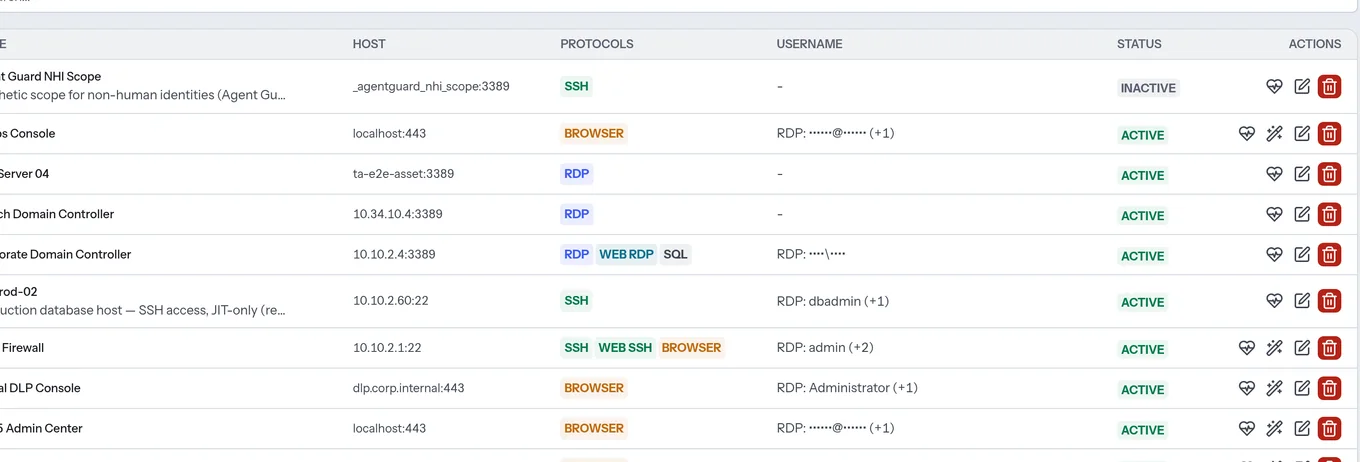Run health check on 10.34.10.4:3389 Domain Controller
Image resolution: width=1360 pixels, height=462 pixels.
click(1274, 214)
